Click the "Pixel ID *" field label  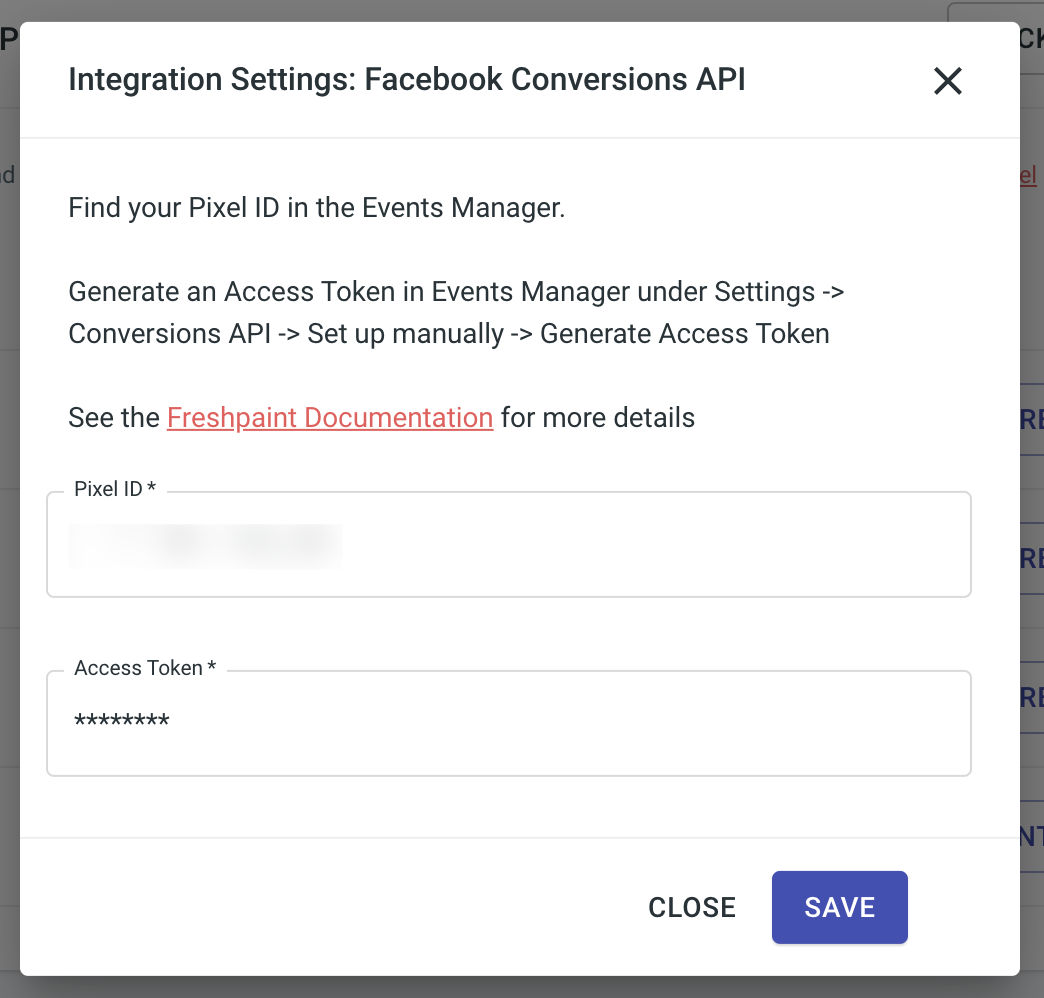coord(115,489)
